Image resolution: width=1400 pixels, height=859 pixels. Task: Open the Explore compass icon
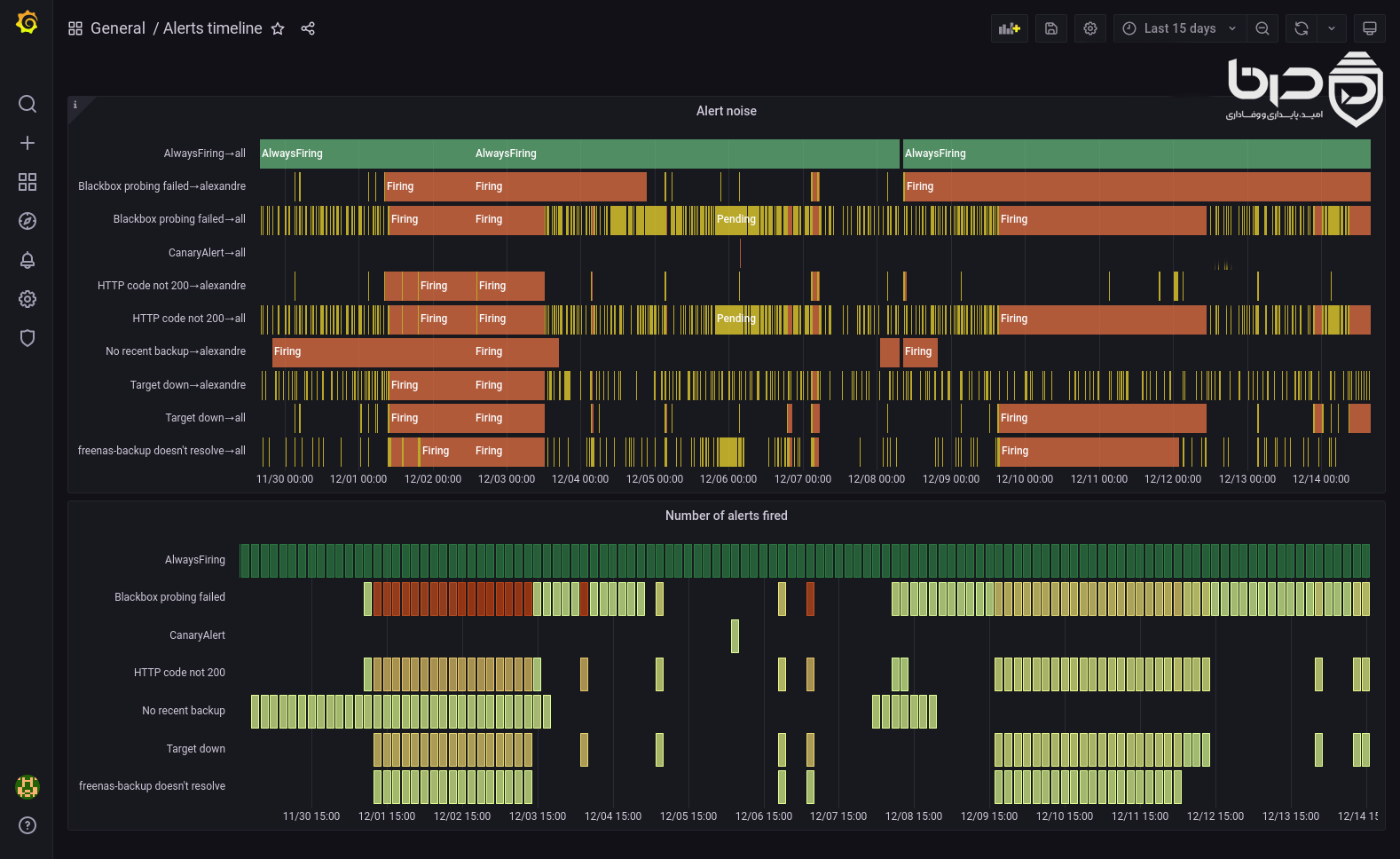click(x=28, y=221)
